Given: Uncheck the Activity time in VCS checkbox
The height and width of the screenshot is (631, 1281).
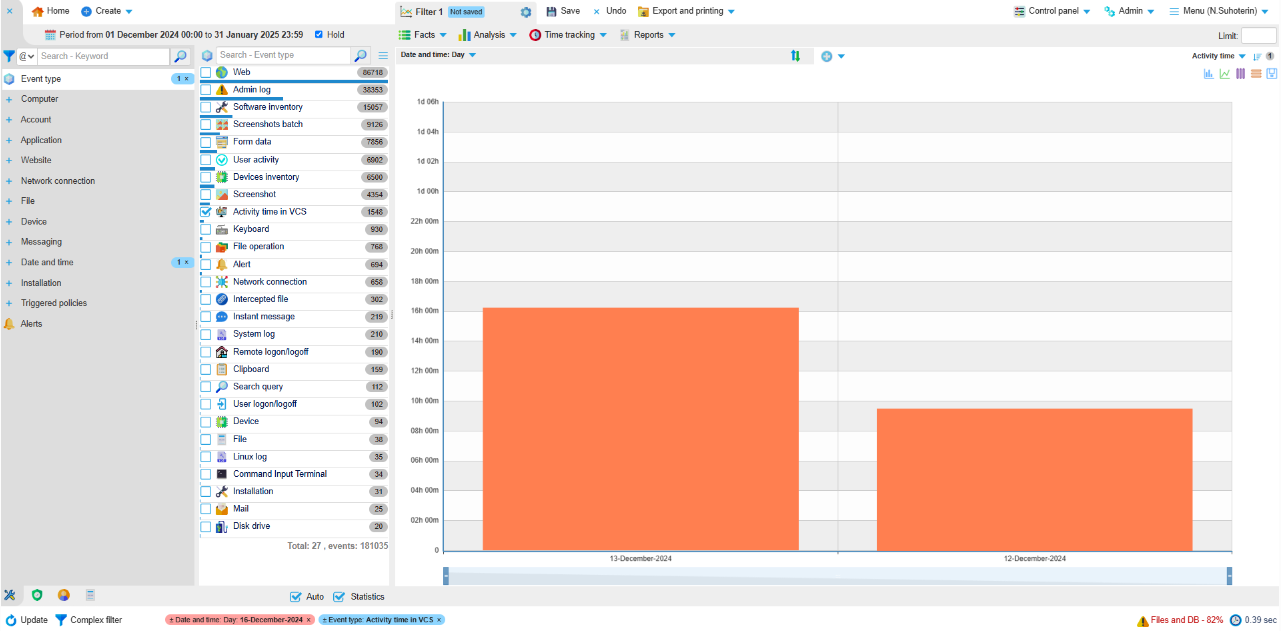Looking at the screenshot, I should (206, 212).
